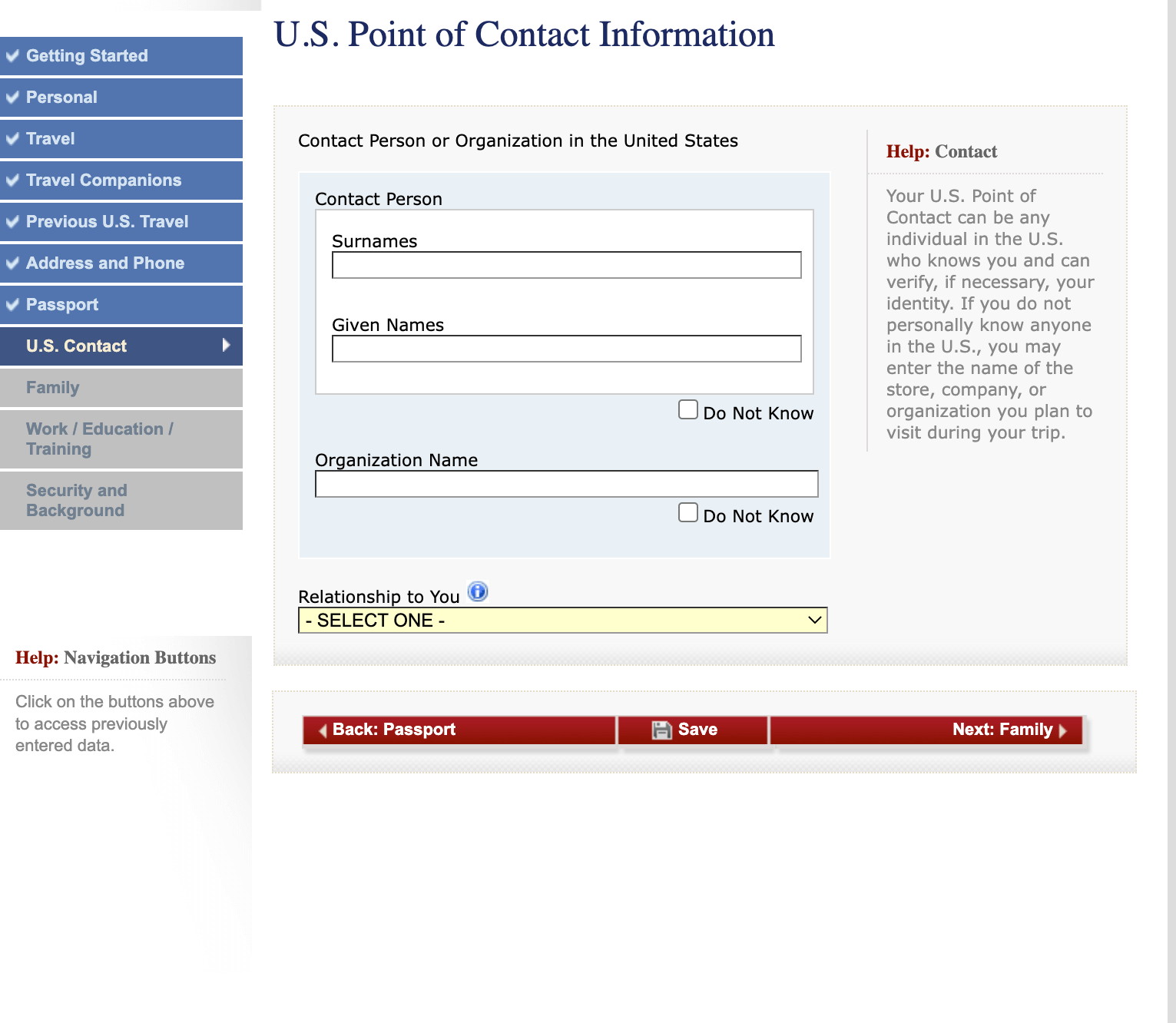Click into the Surnames text field
Viewport: 1176px width, 1023px height.
click(566, 265)
